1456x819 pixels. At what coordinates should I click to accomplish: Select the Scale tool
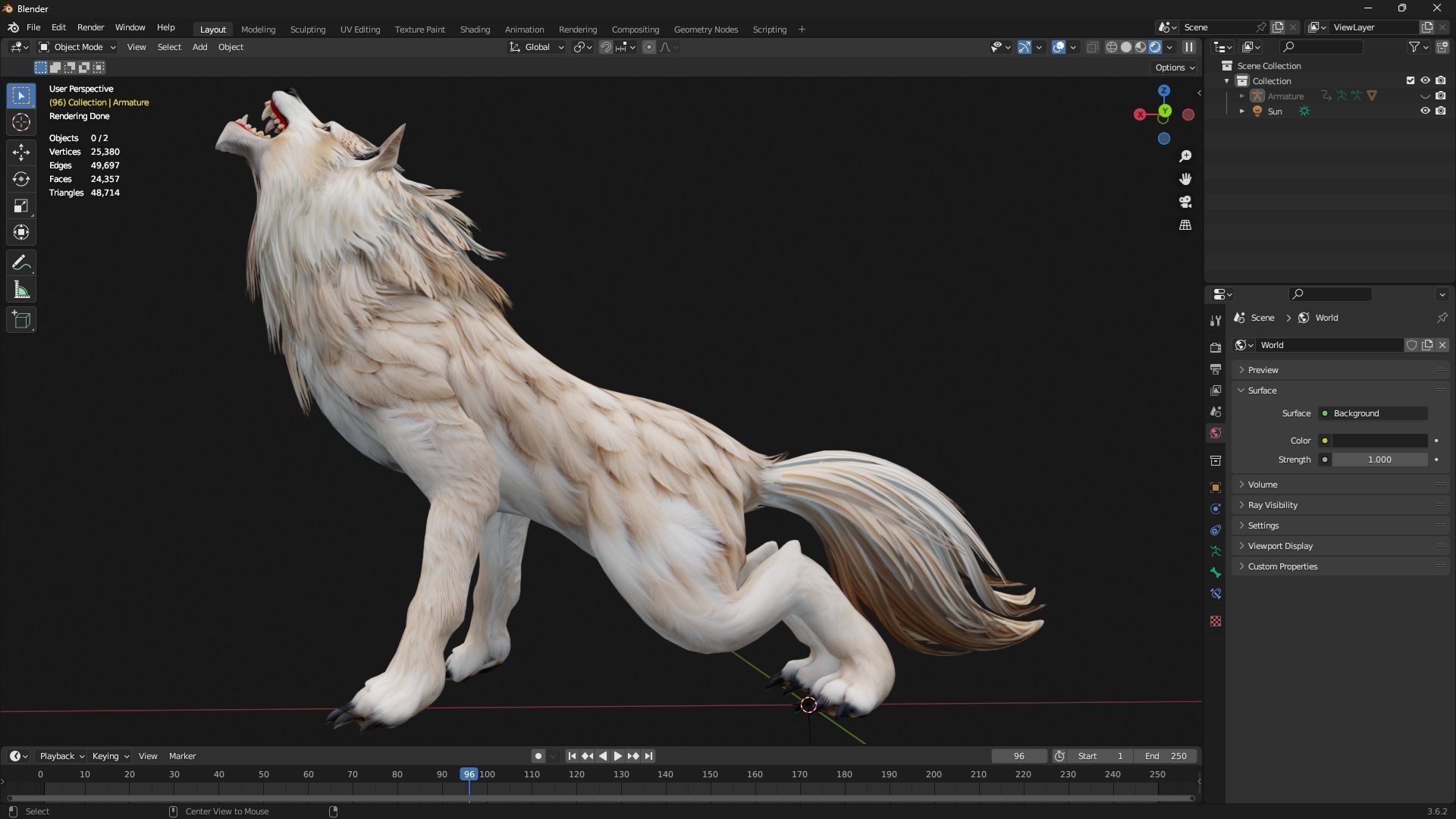pyautogui.click(x=20, y=206)
